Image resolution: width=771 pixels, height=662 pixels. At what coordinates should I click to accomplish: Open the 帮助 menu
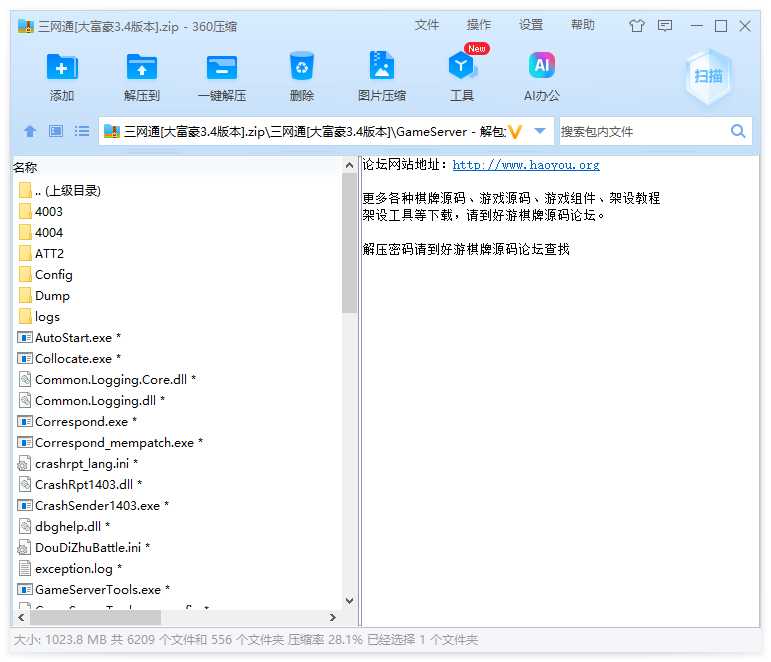[583, 25]
